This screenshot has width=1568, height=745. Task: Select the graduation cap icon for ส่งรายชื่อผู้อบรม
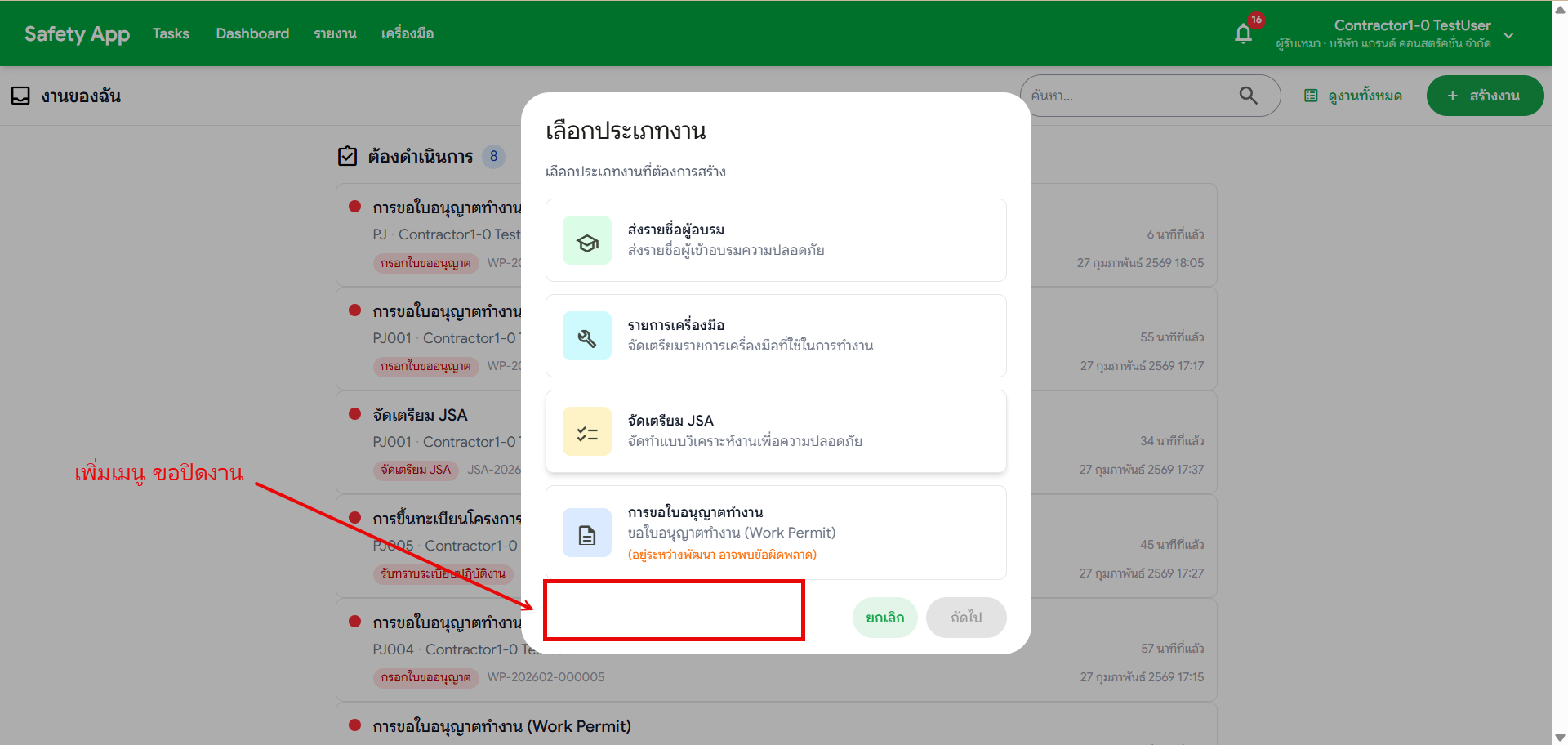(586, 239)
